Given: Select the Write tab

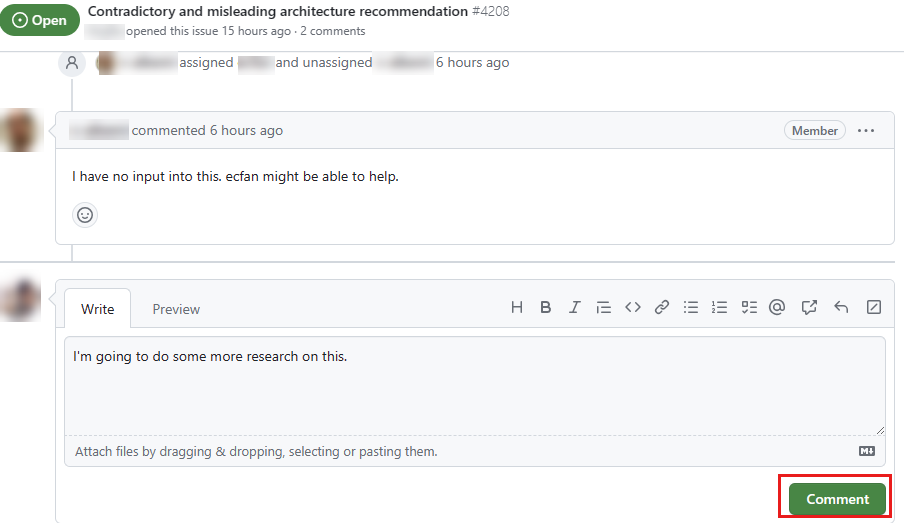Looking at the screenshot, I should 97,309.
